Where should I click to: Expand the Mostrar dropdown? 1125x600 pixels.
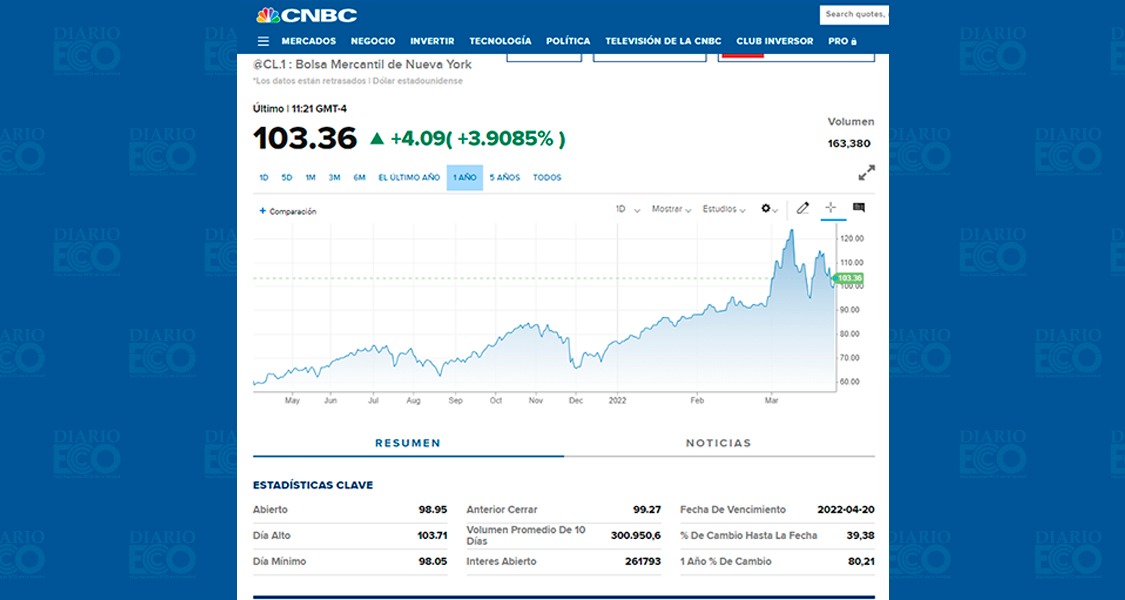(x=672, y=210)
